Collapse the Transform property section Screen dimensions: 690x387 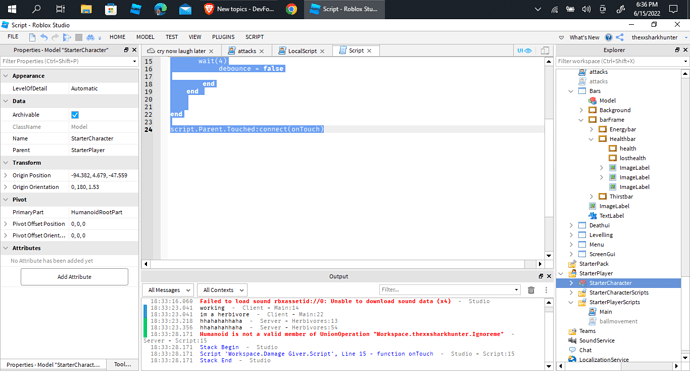pyautogui.click(x=6, y=162)
